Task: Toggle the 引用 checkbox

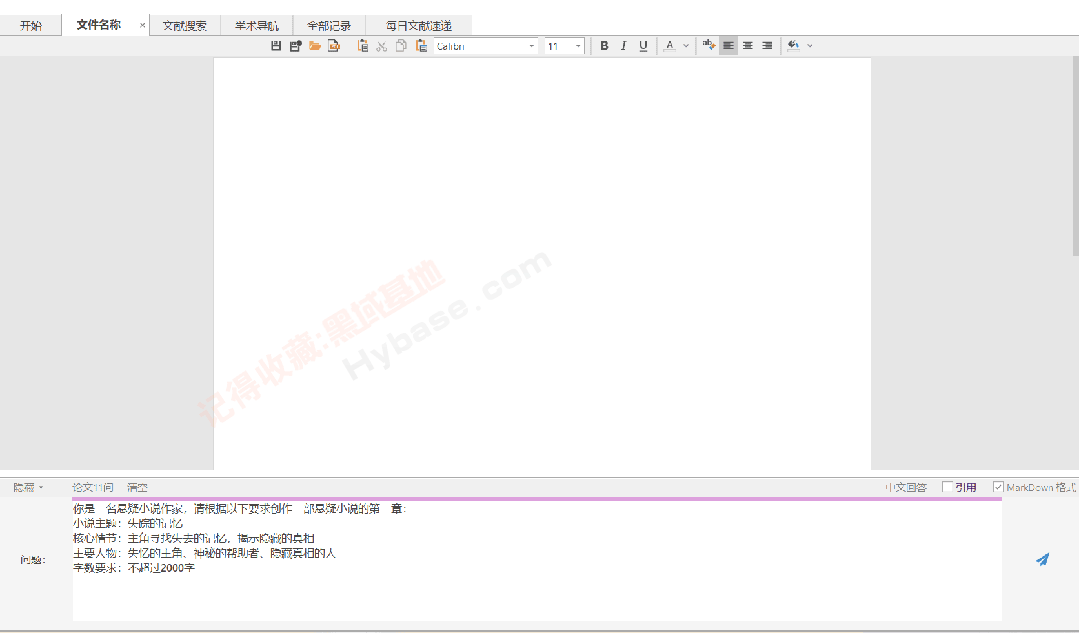Action: (x=948, y=487)
